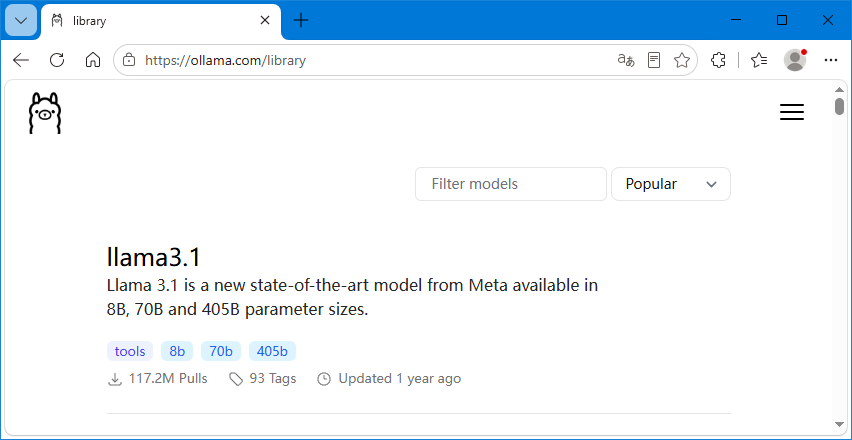
Task: Open the translate page icon
Action: [626, 60]
